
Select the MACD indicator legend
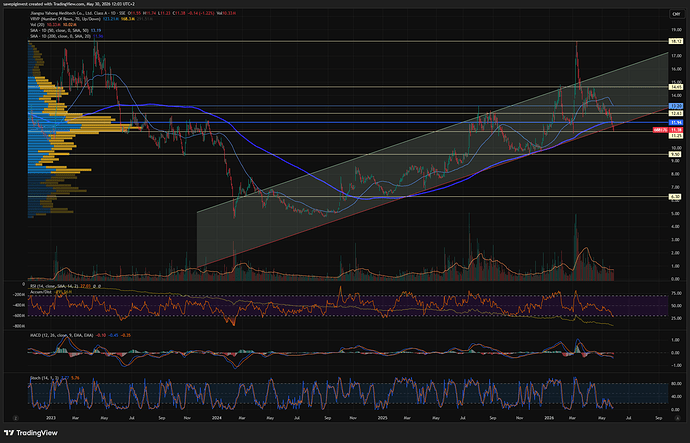62,335
